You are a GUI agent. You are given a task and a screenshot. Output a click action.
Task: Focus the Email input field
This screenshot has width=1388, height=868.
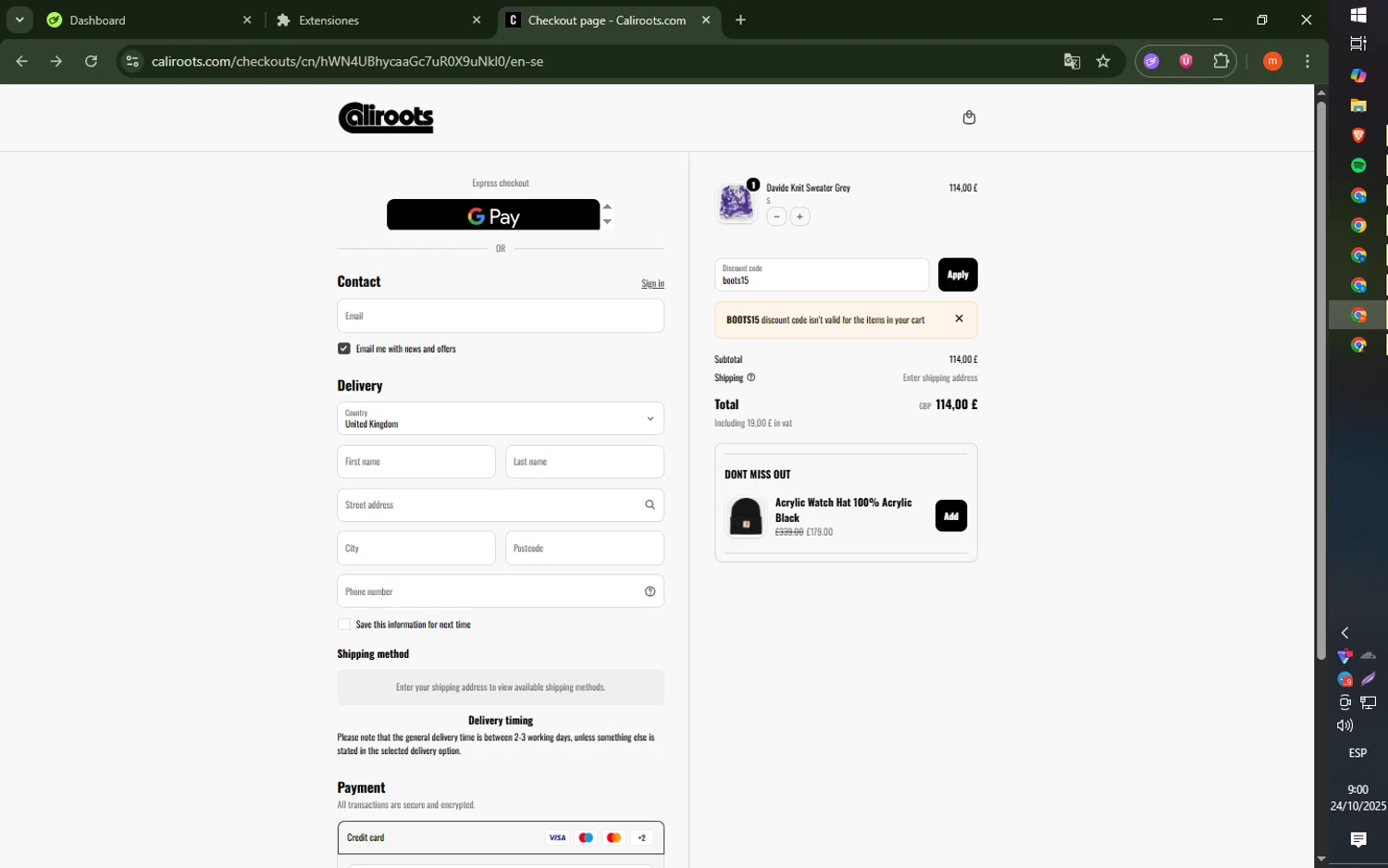tap(501, 316)
